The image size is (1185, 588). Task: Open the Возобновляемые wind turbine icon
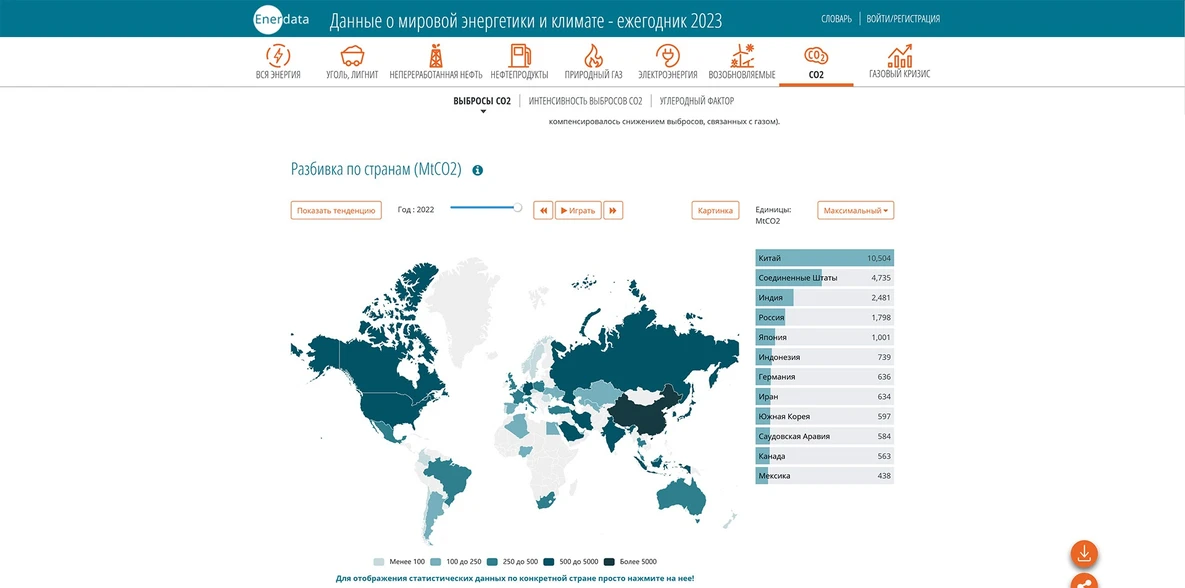[741, 55]
